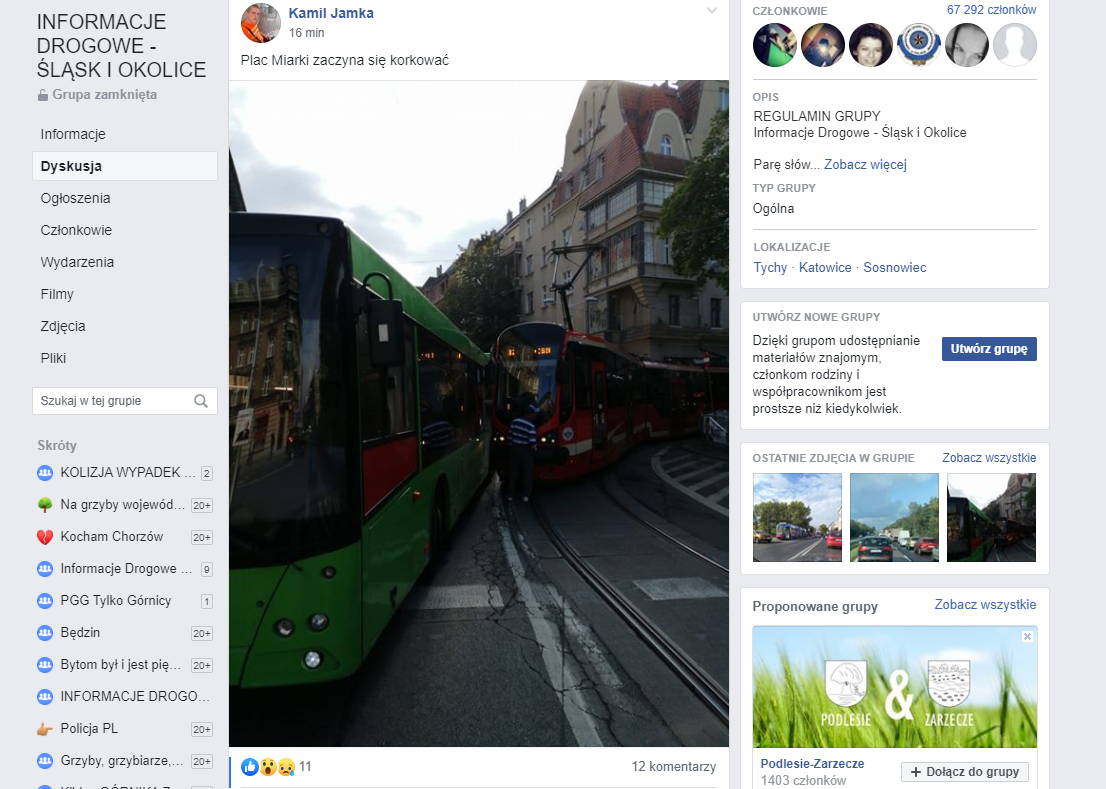Open the Sosnowiec location link
This screenshot has height=789, width=1106.
pyautogui.click(x=894, y=267)
